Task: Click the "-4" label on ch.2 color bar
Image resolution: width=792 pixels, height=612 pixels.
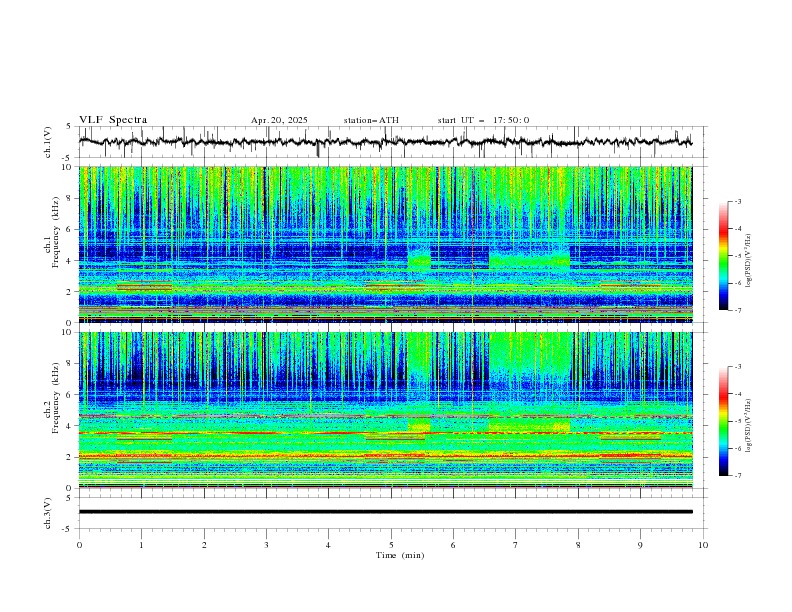Action: click(738, 394)
